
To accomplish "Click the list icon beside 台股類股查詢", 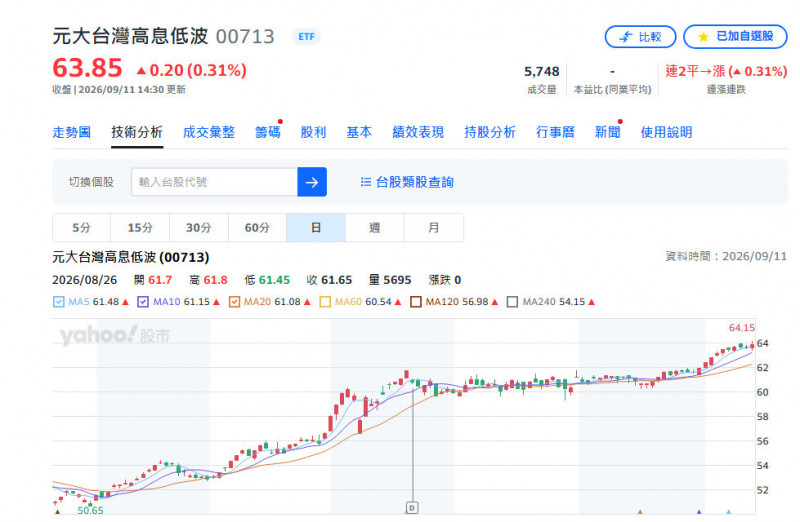I will 366,182.
